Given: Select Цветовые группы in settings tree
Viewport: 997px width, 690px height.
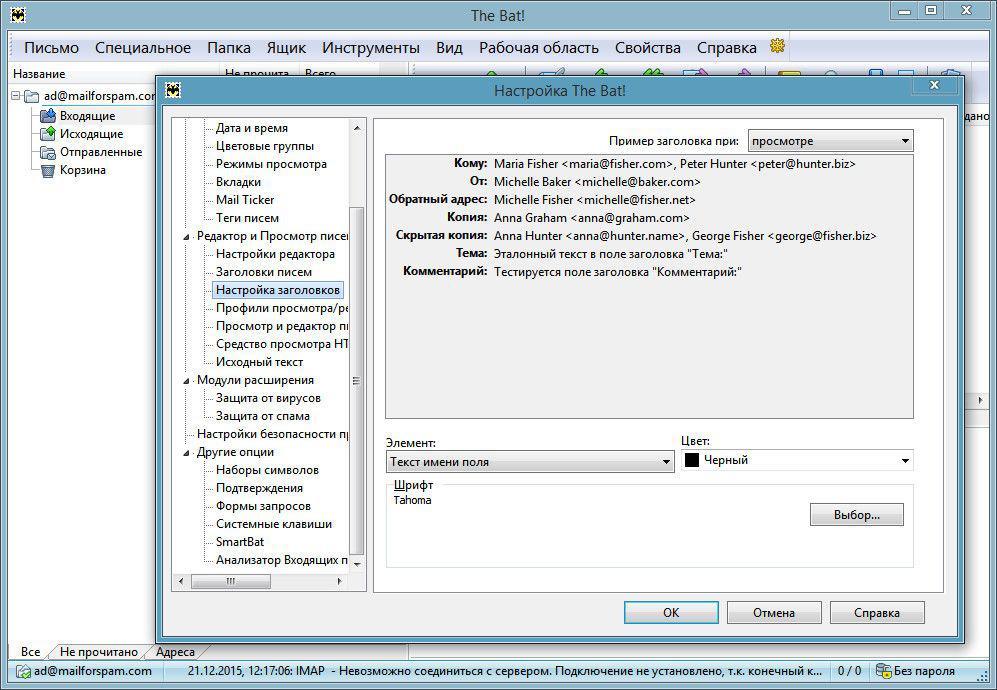Looking at the screenshot, I should click(265, 146).
